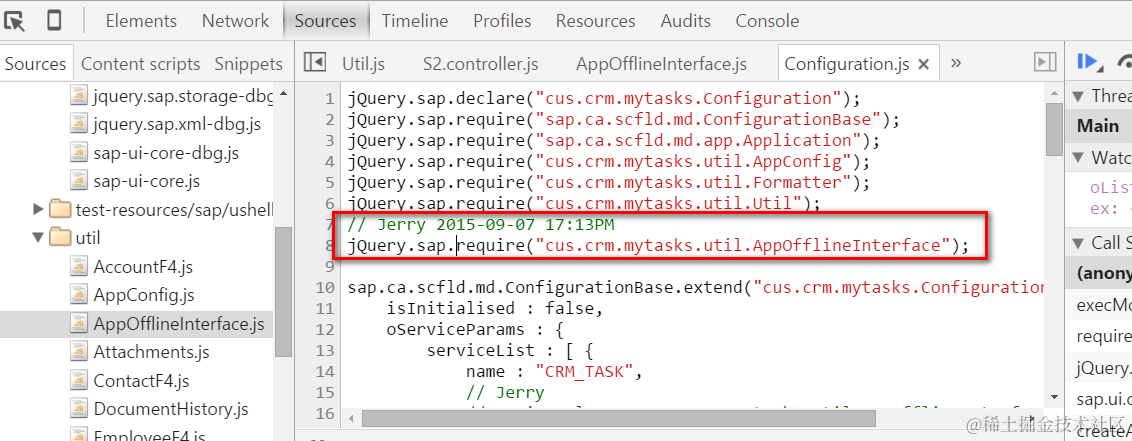Open jquery.sap.xml-dbg.js file
This screenshot has height=441, width=1132.
click(177, 125)
